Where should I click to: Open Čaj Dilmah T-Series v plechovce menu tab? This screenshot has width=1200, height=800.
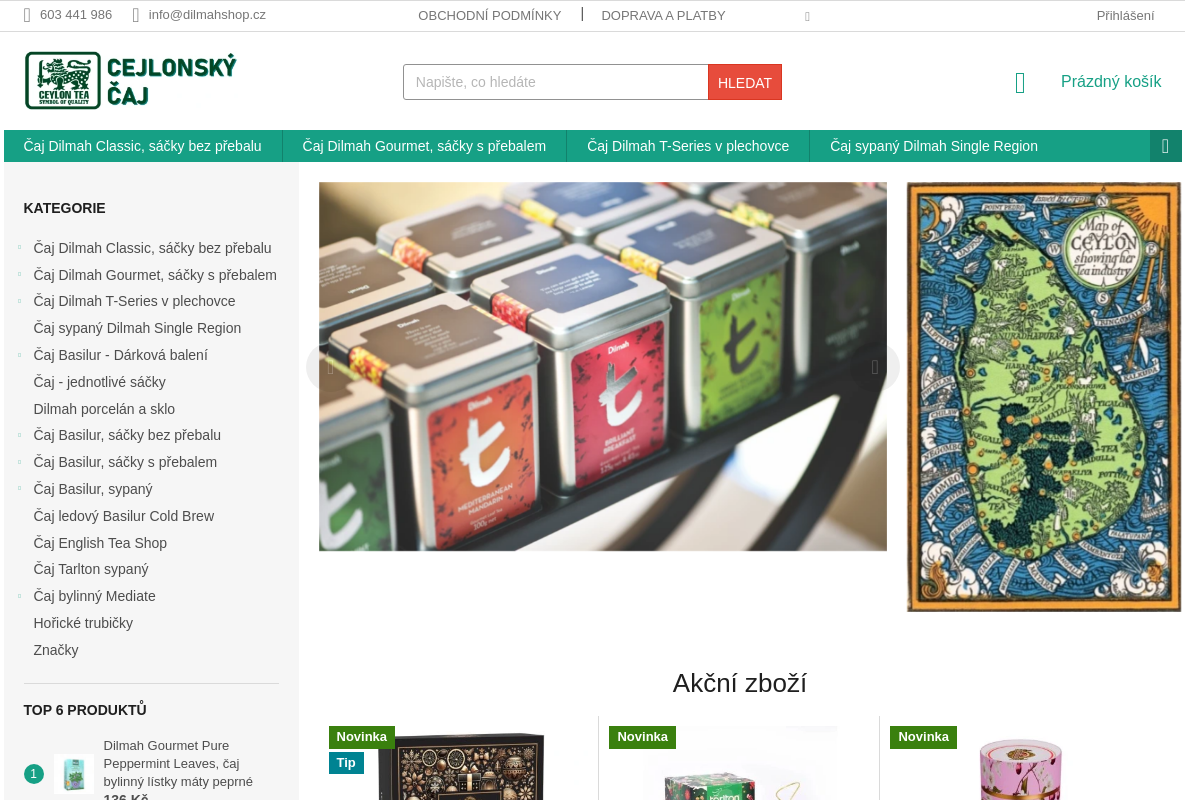(x=688, y=146)
